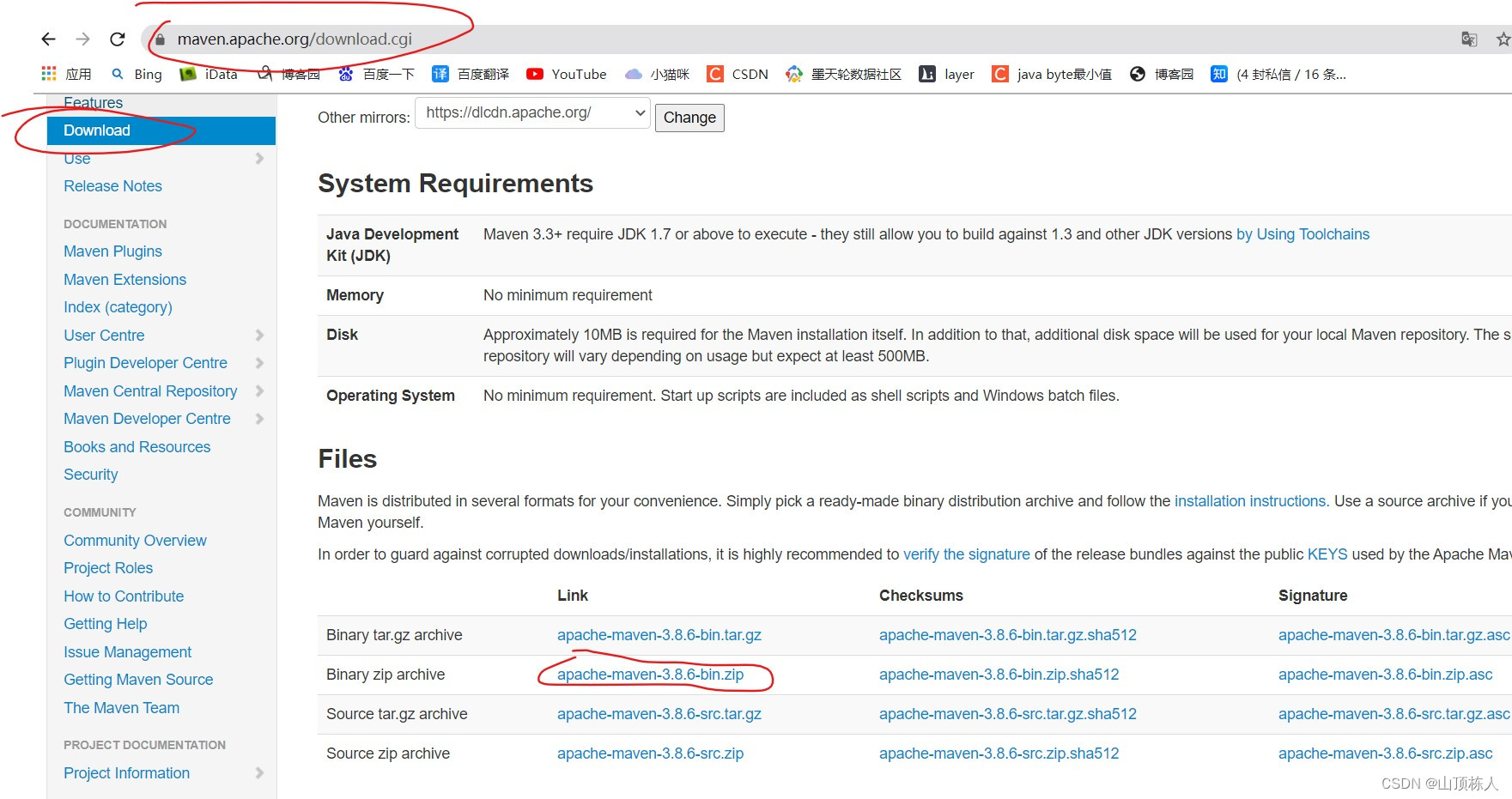Open the Security sidebar link
This screenshot has height=799, width=1512.
pos(90,475)
